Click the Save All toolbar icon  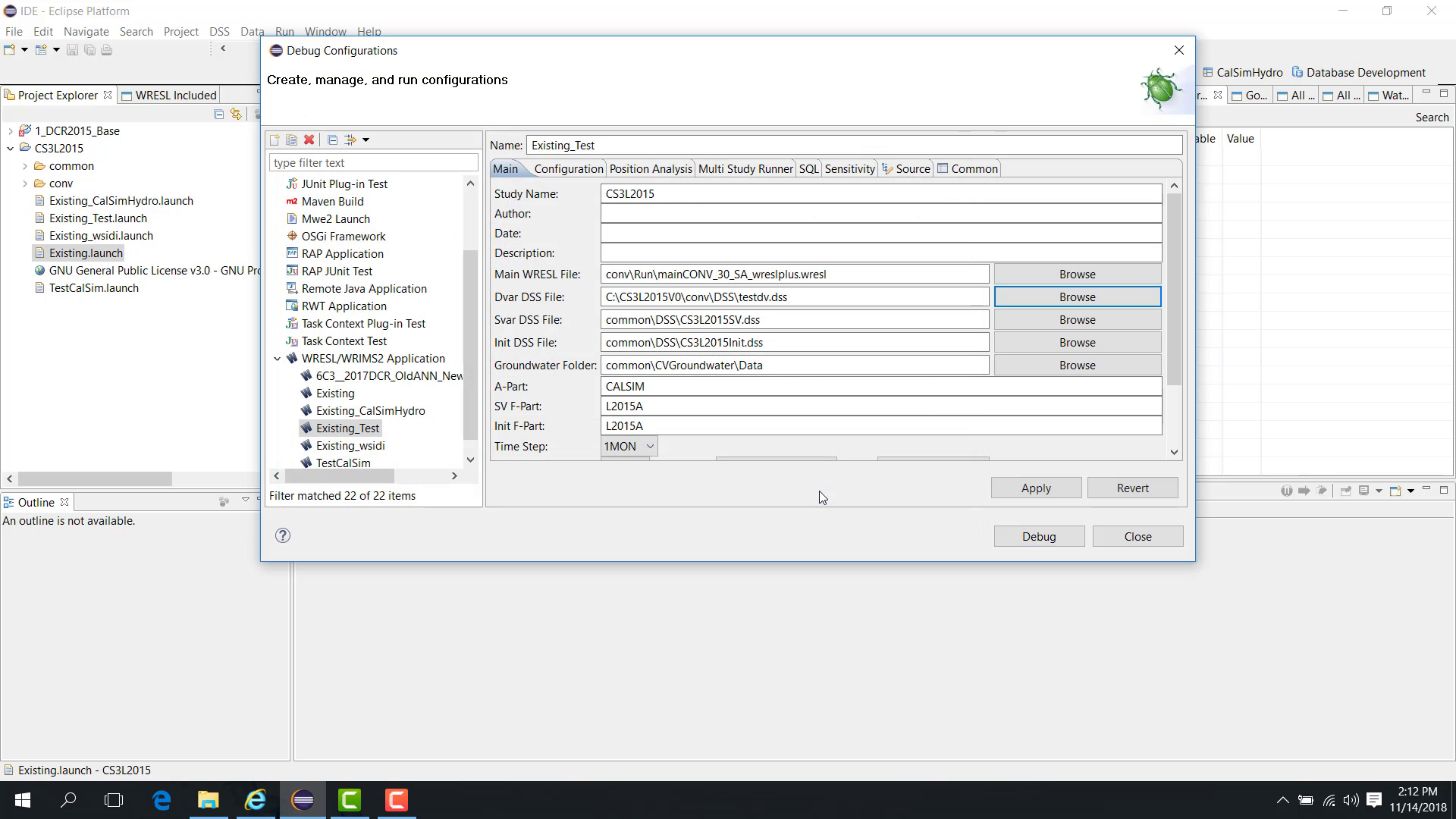click(x=89, y=50)
